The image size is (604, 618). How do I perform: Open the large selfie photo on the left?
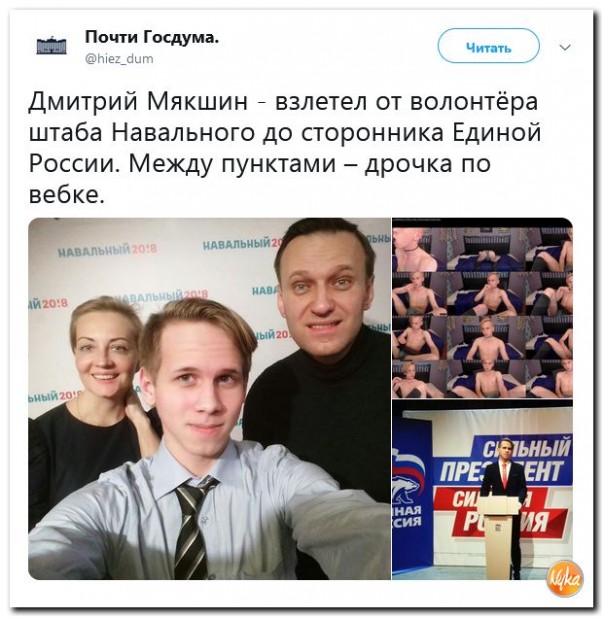click(209, 398)
